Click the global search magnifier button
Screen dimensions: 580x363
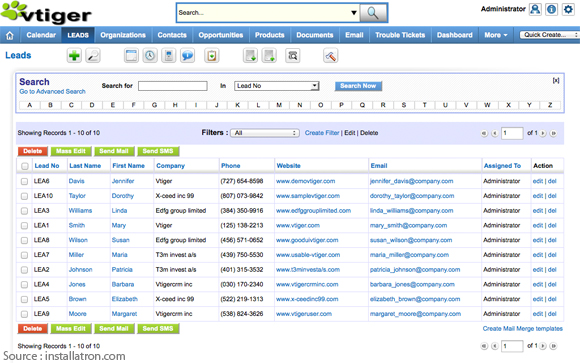coord(373,13)
